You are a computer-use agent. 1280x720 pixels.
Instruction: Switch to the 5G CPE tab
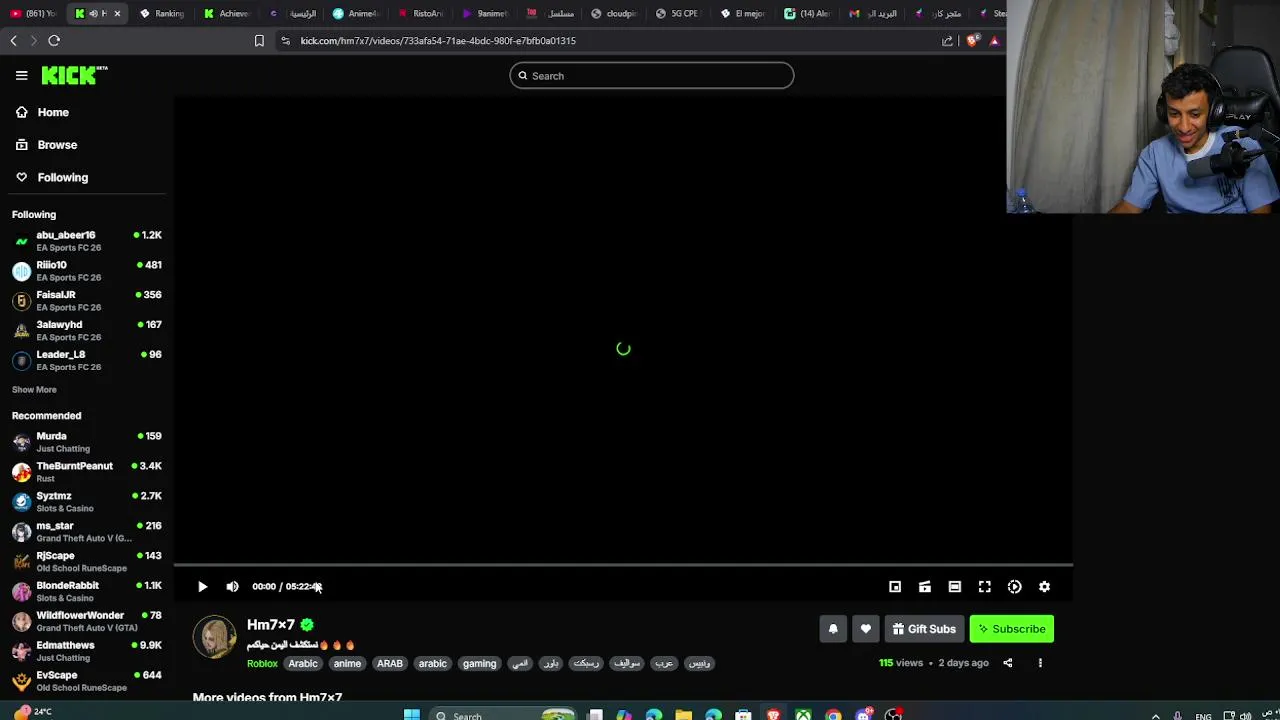coord(678,13)
